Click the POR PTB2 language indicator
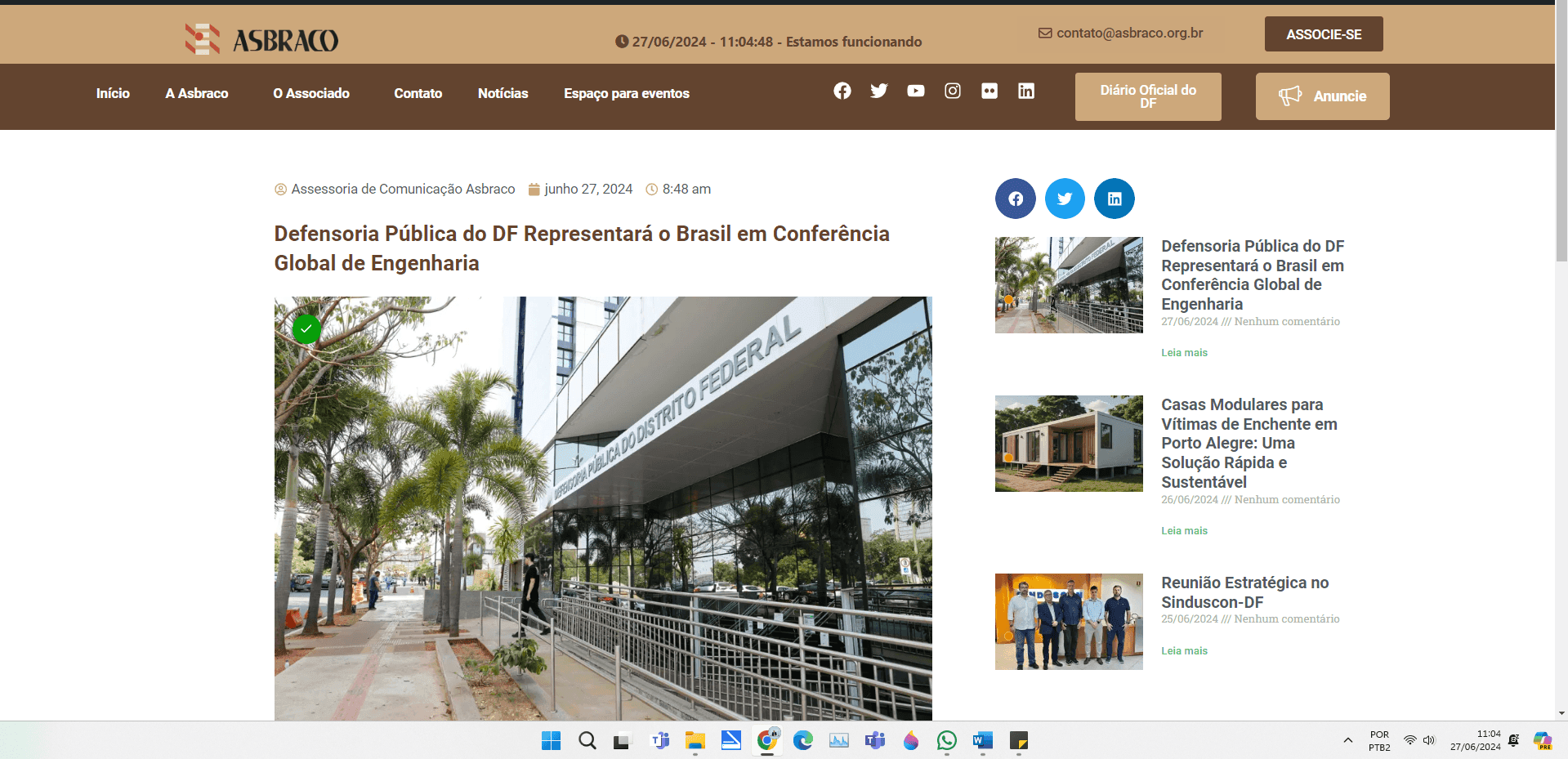Viewport: 1568px width, 759px height. point(1379,740)
